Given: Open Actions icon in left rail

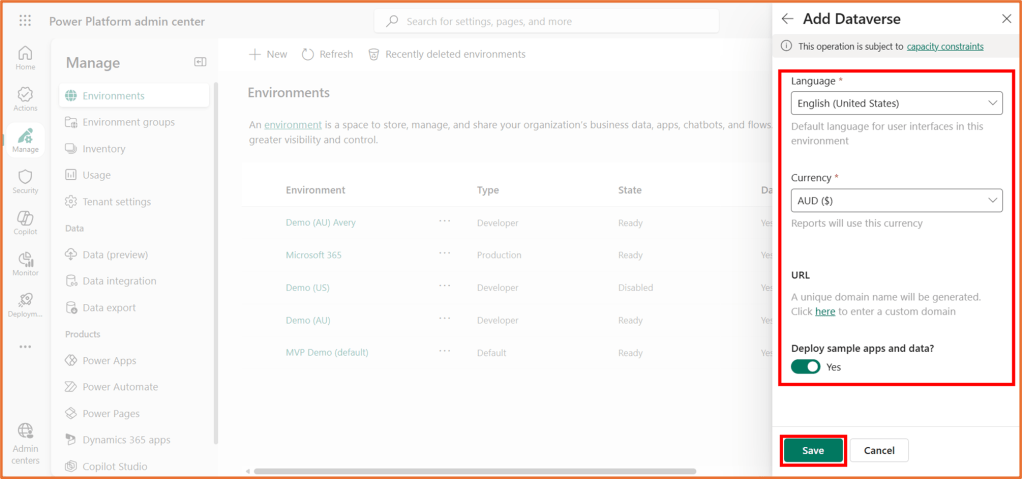Looking at the screenshot, I should coord(25,98).
